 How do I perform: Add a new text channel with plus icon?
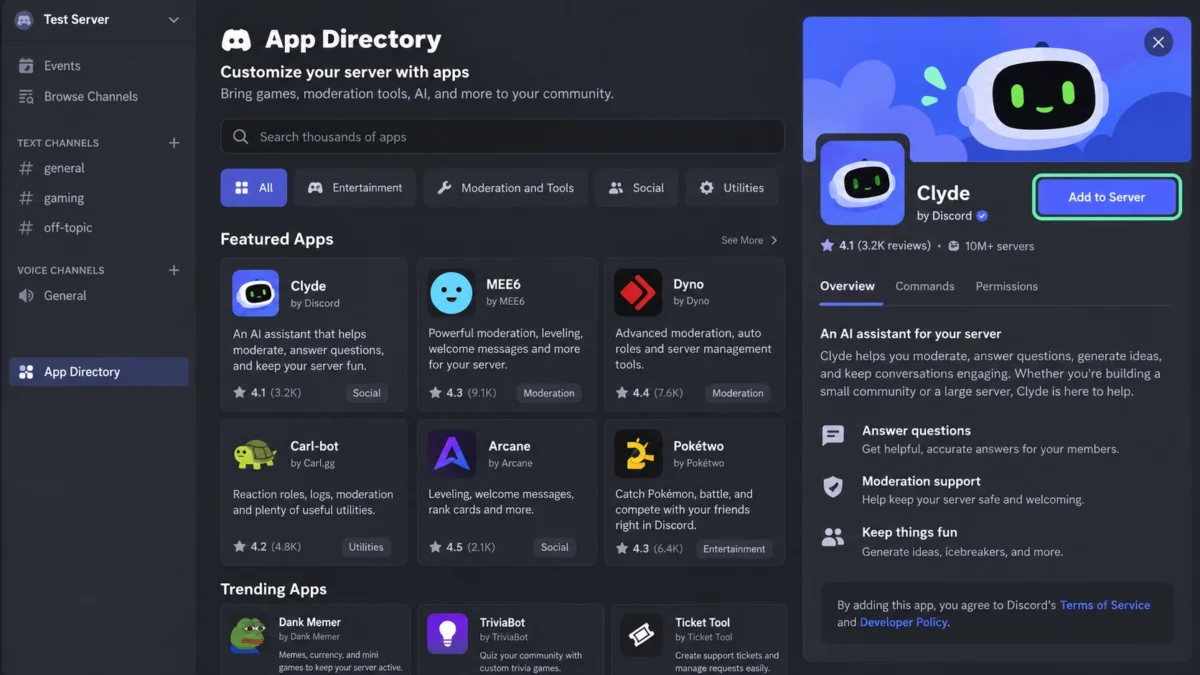(174, 143)
